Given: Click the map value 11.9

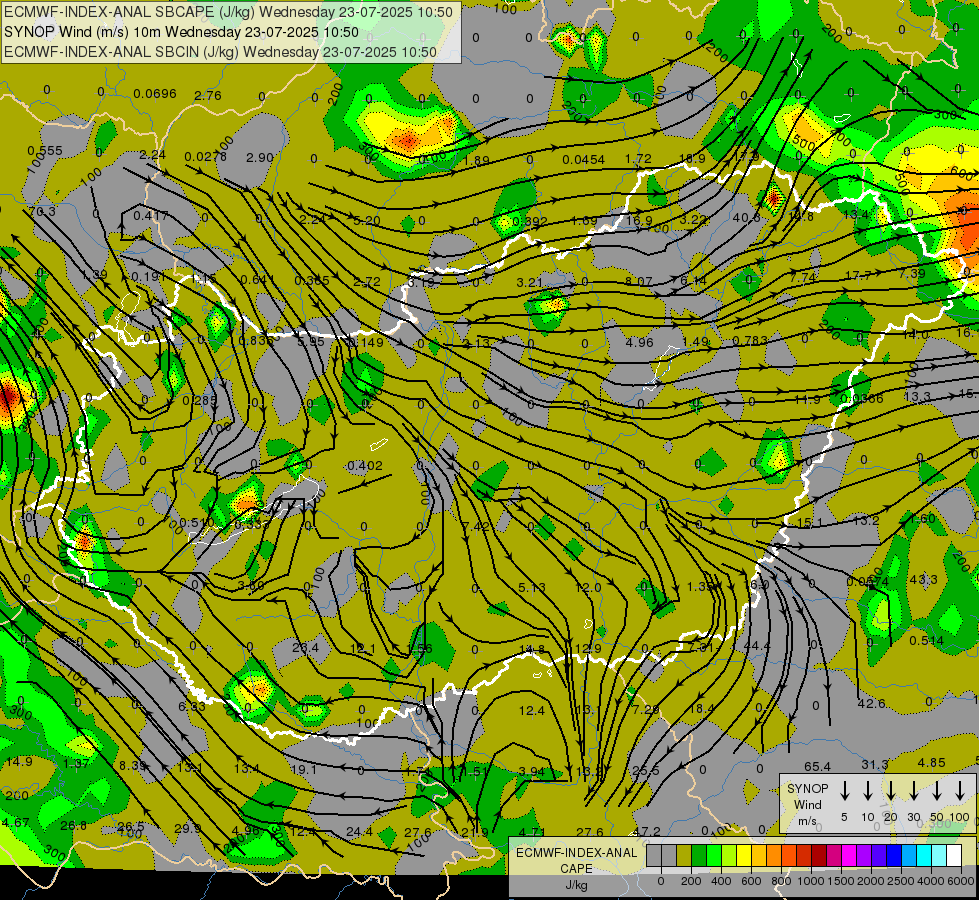Looking at the screenshot, I should pyautogui.click(x=807, y=400).
